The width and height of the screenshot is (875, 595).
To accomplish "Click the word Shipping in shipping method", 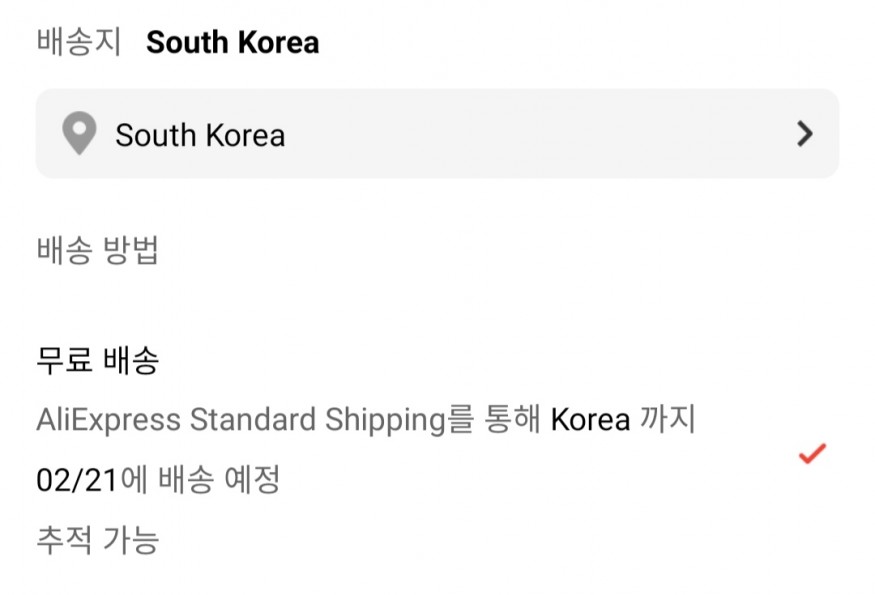I will 385,420.
